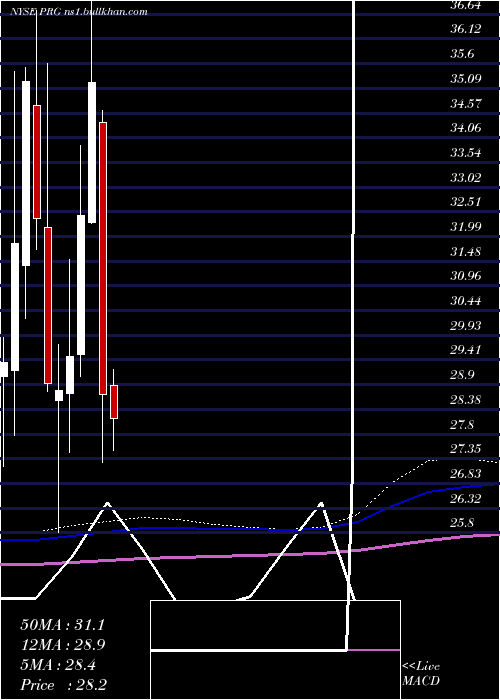Click the 35.09 price axis label

tap(466, 79)
